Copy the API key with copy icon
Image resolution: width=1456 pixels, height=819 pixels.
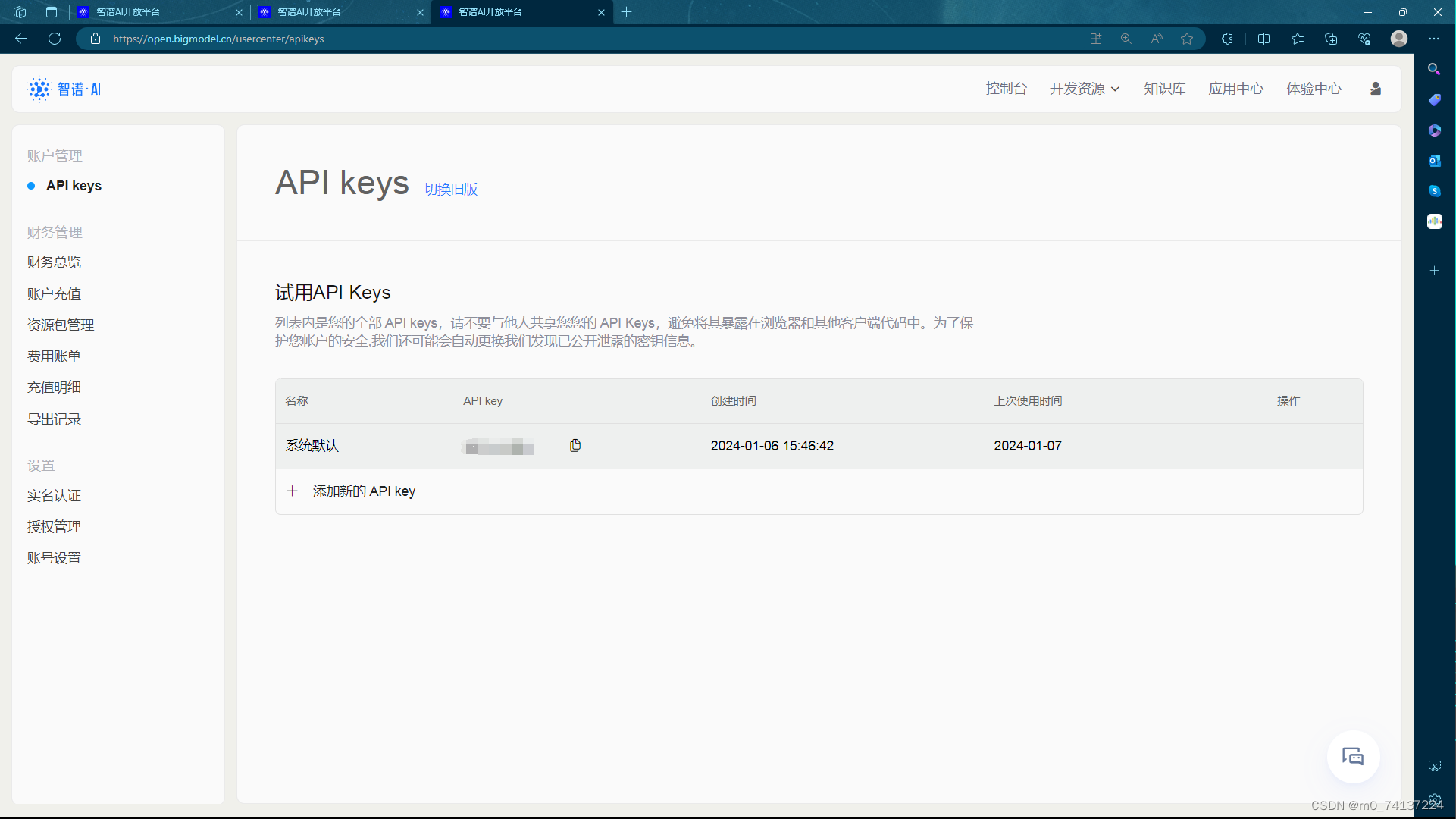(x=575, y=446)
